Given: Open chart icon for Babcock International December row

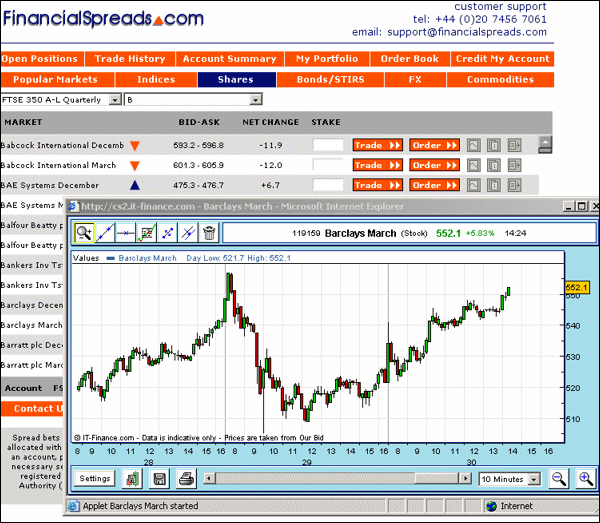Looking at the screenshot, I should coord(474,145).
